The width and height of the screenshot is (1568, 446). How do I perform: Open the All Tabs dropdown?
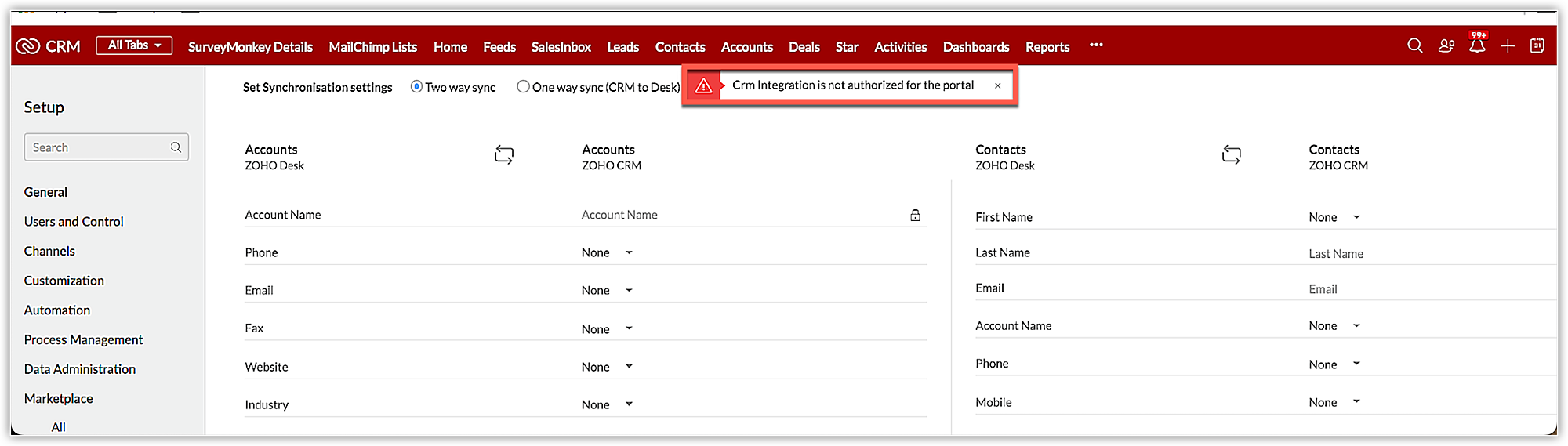(134, 45)
